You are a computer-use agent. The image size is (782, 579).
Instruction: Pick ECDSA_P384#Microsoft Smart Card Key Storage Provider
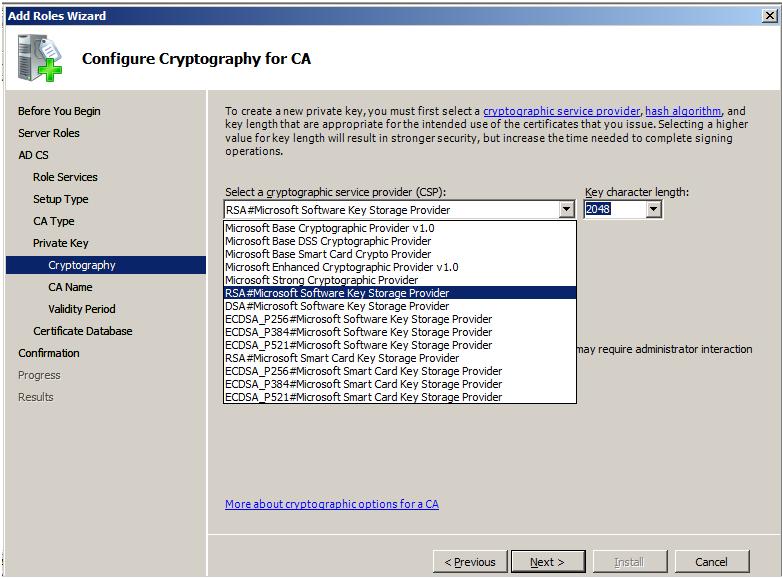pos(400,384)
